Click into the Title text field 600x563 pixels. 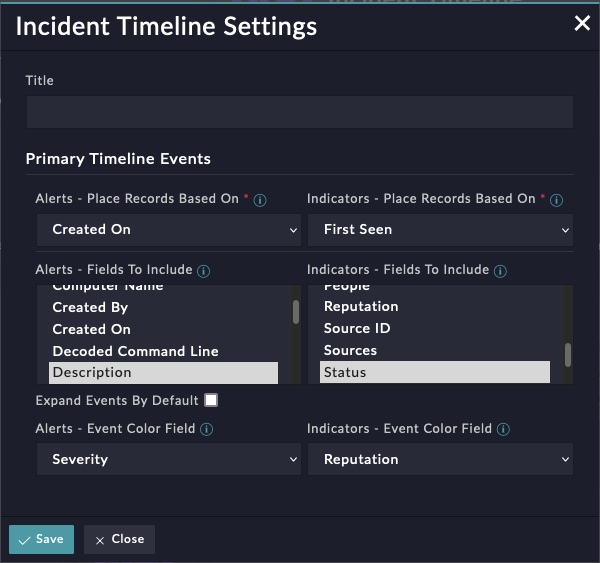coord(299,112)
